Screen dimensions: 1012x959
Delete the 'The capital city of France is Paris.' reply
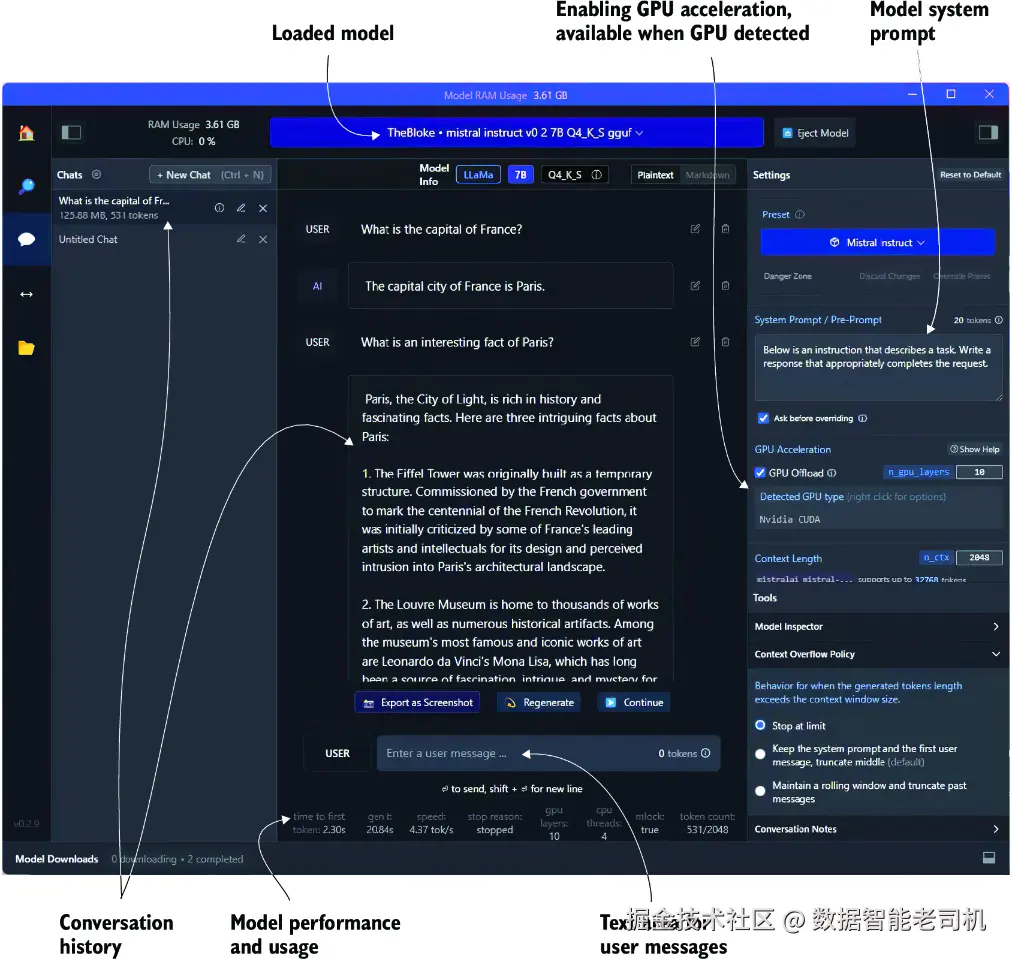tap(725, 285)
